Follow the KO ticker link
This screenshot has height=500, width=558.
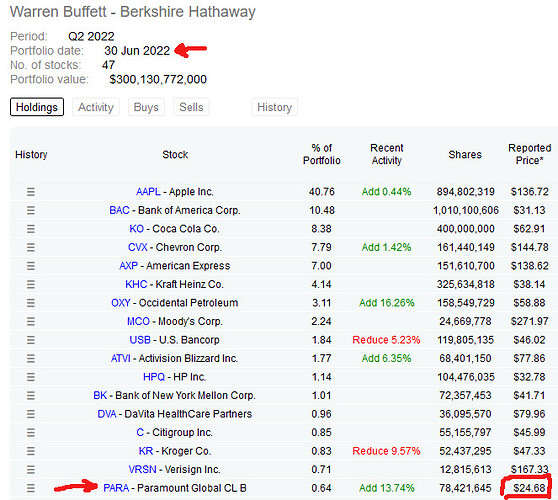(137, 229)
